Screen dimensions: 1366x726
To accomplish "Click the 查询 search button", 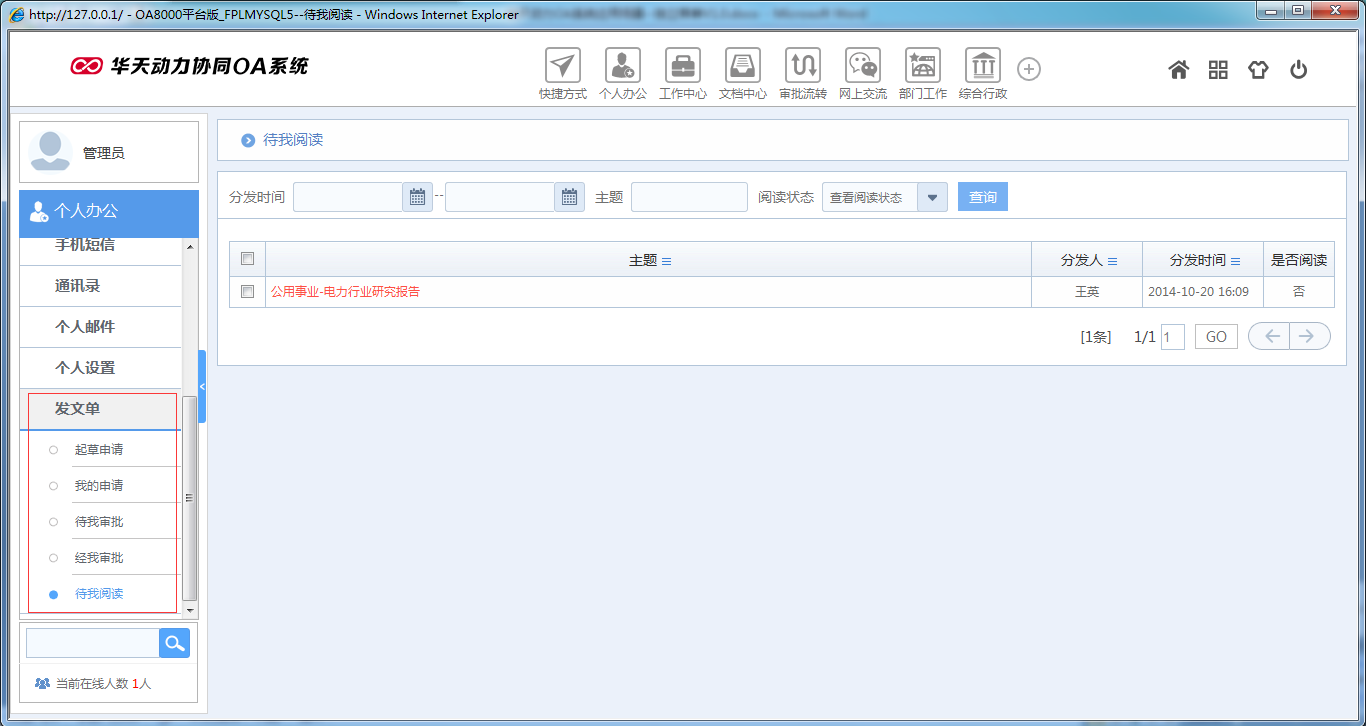I will [982, 197].
